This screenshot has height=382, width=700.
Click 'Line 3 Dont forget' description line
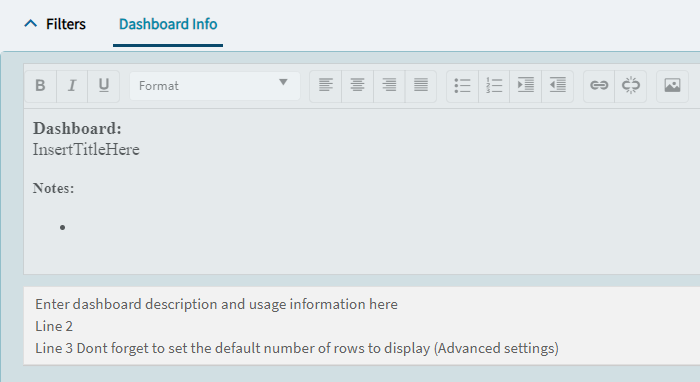click(297, 349)
